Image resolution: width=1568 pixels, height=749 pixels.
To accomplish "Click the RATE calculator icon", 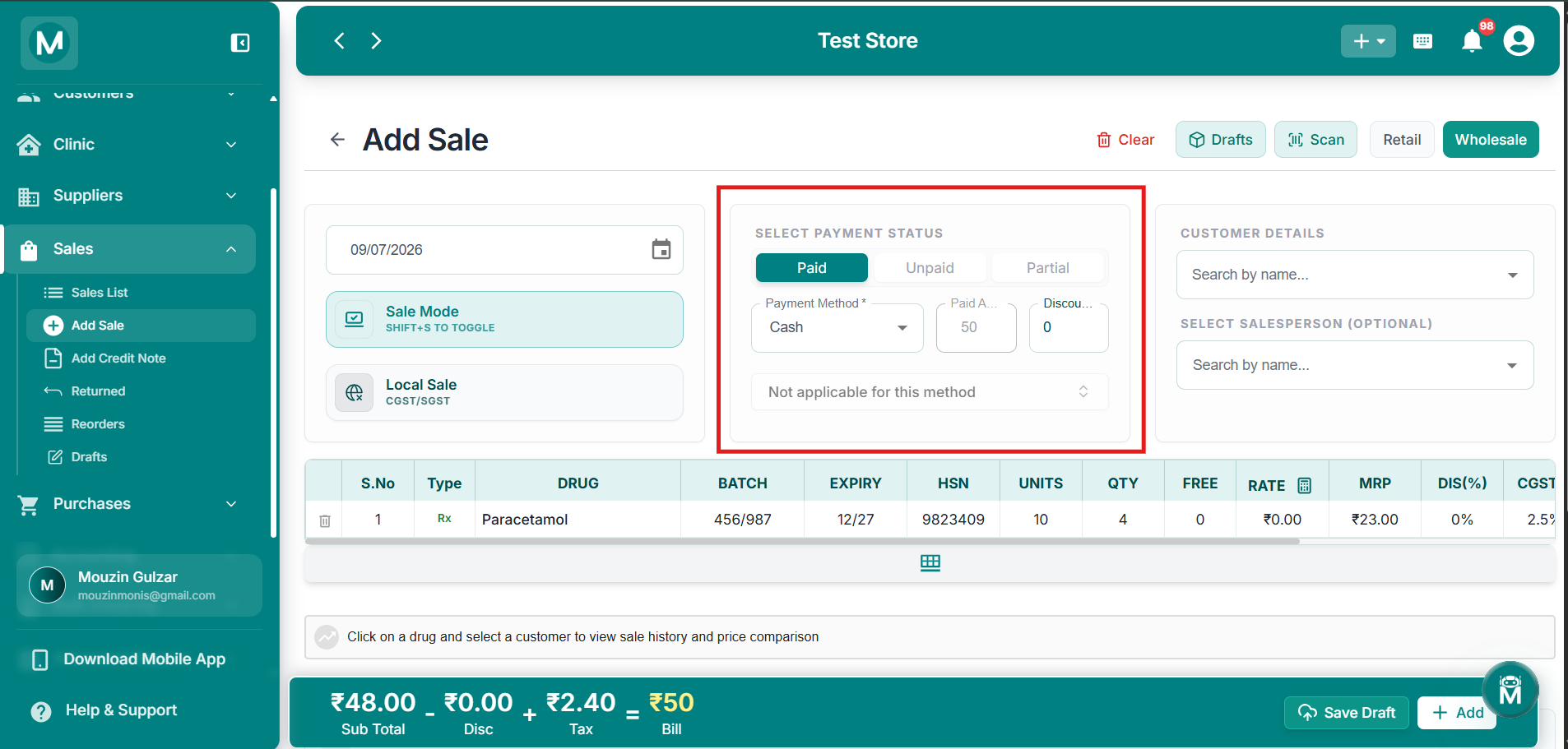I will pos(1305,485).
